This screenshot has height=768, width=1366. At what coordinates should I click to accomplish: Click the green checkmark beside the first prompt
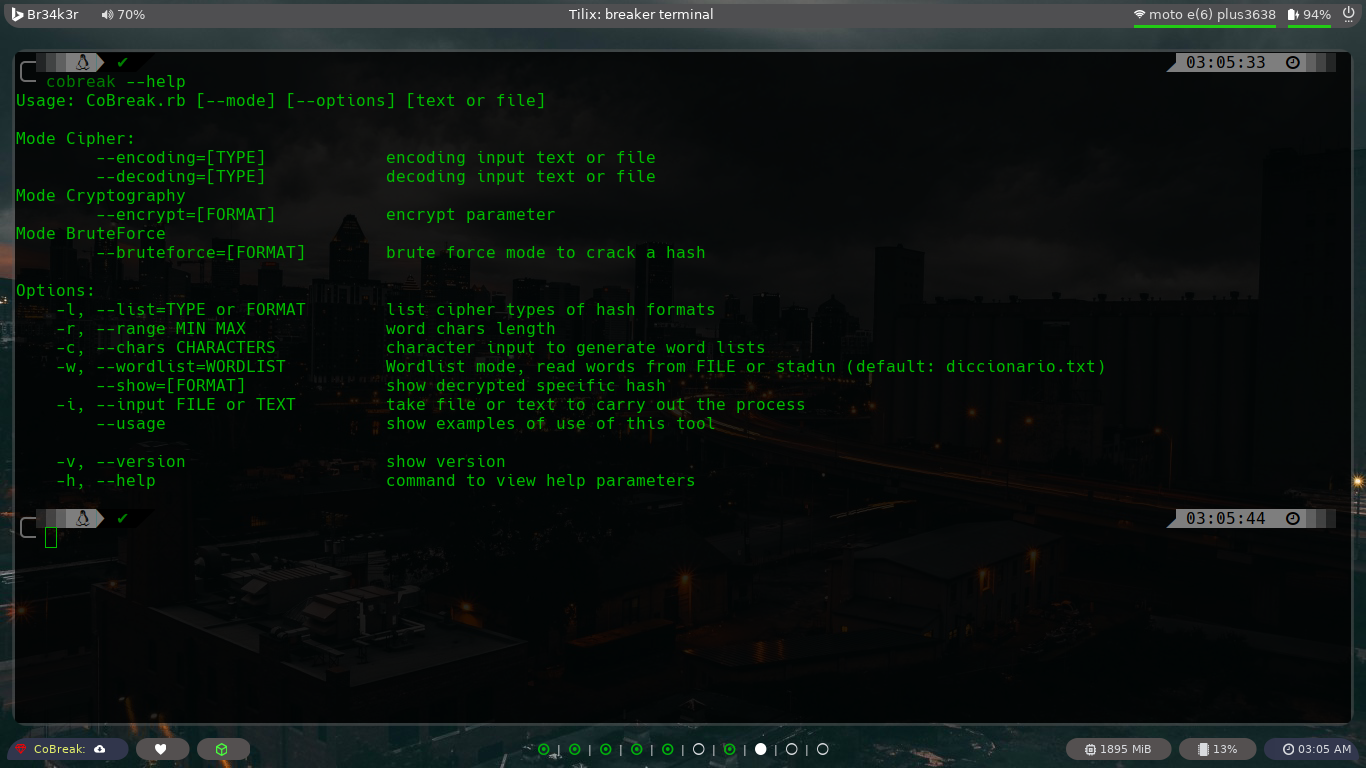pos(123,61)
